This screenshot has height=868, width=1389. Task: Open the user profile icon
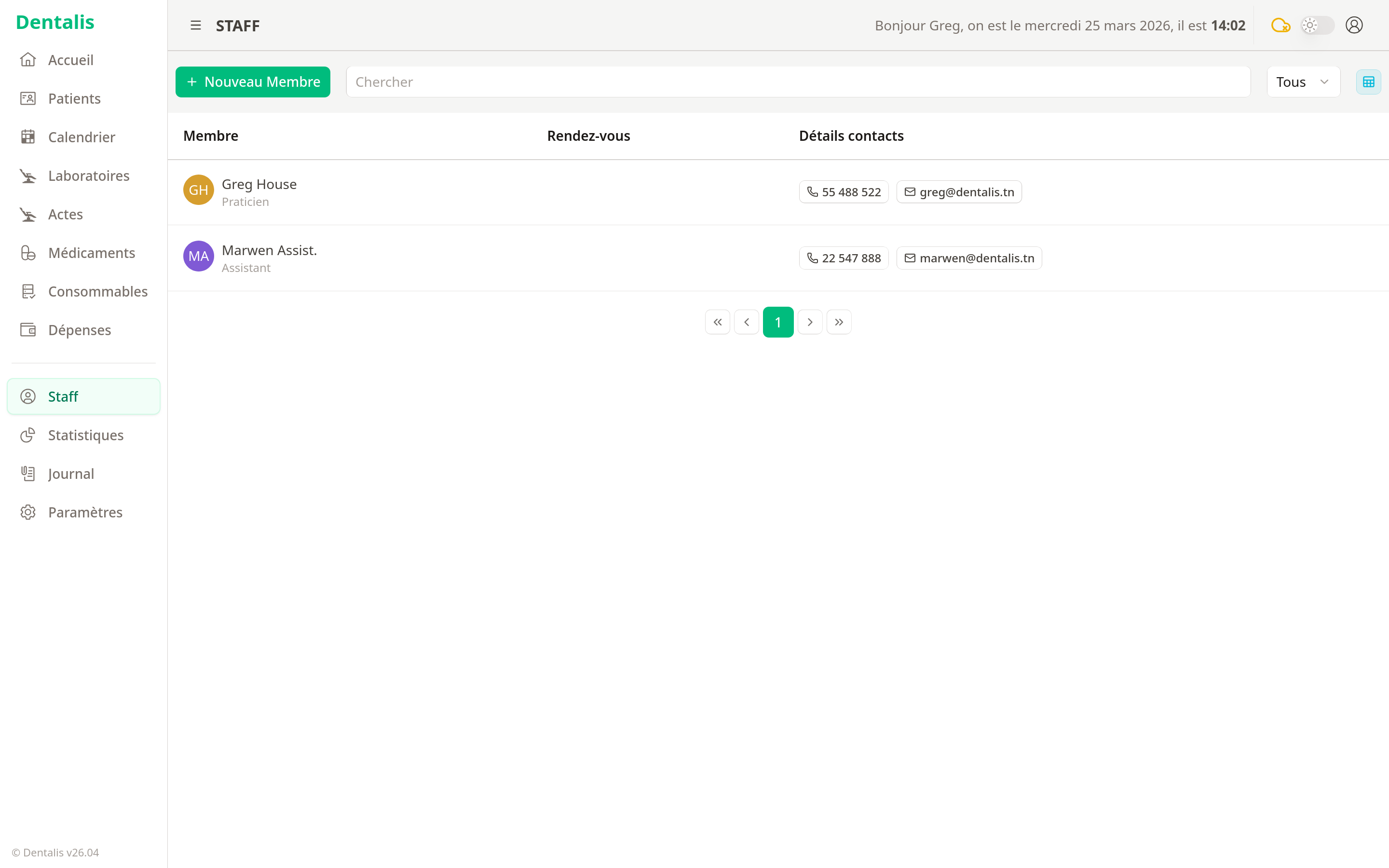tap(1354, 25)
